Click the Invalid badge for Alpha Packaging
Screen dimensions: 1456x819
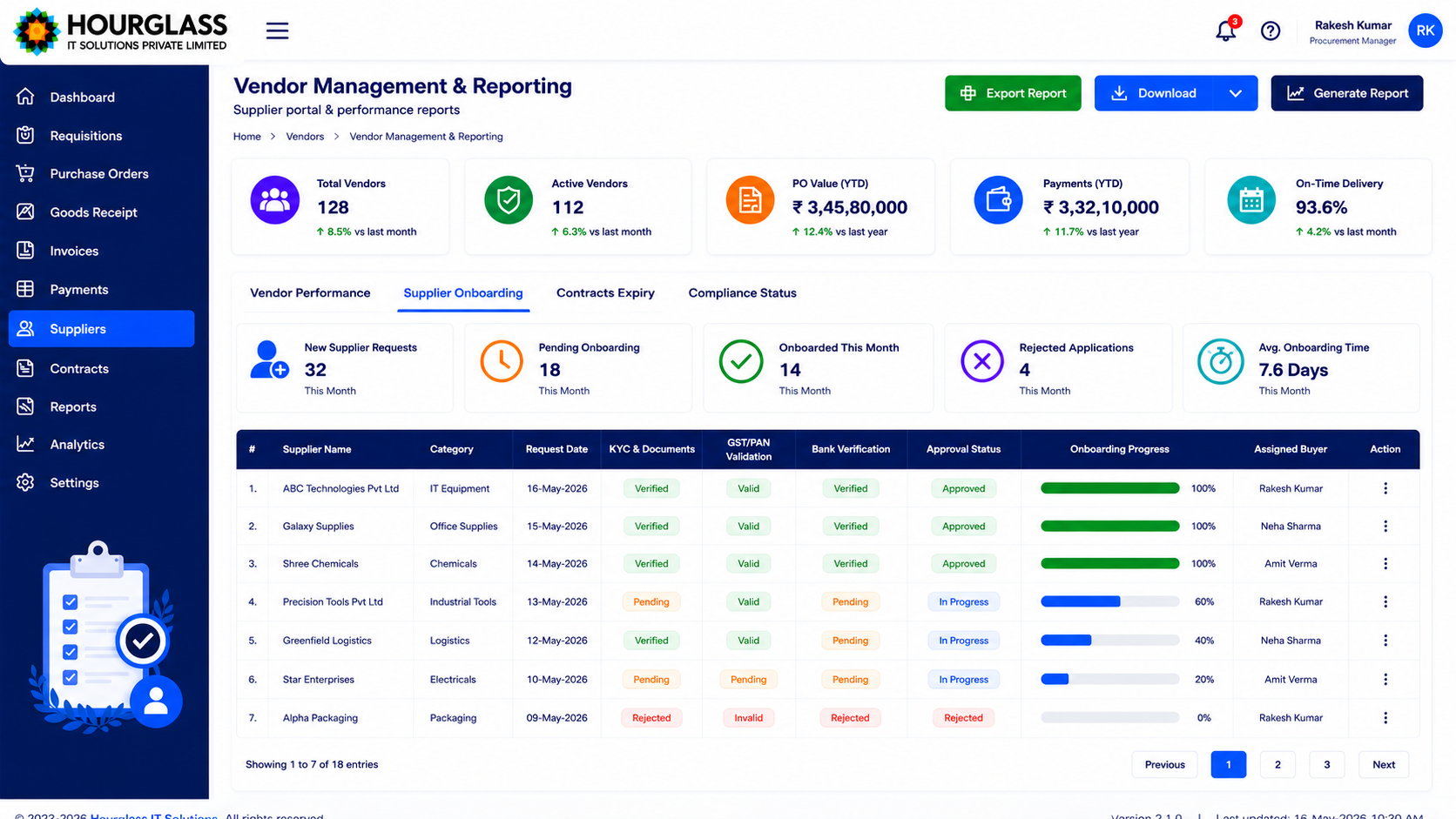point(748,717)
